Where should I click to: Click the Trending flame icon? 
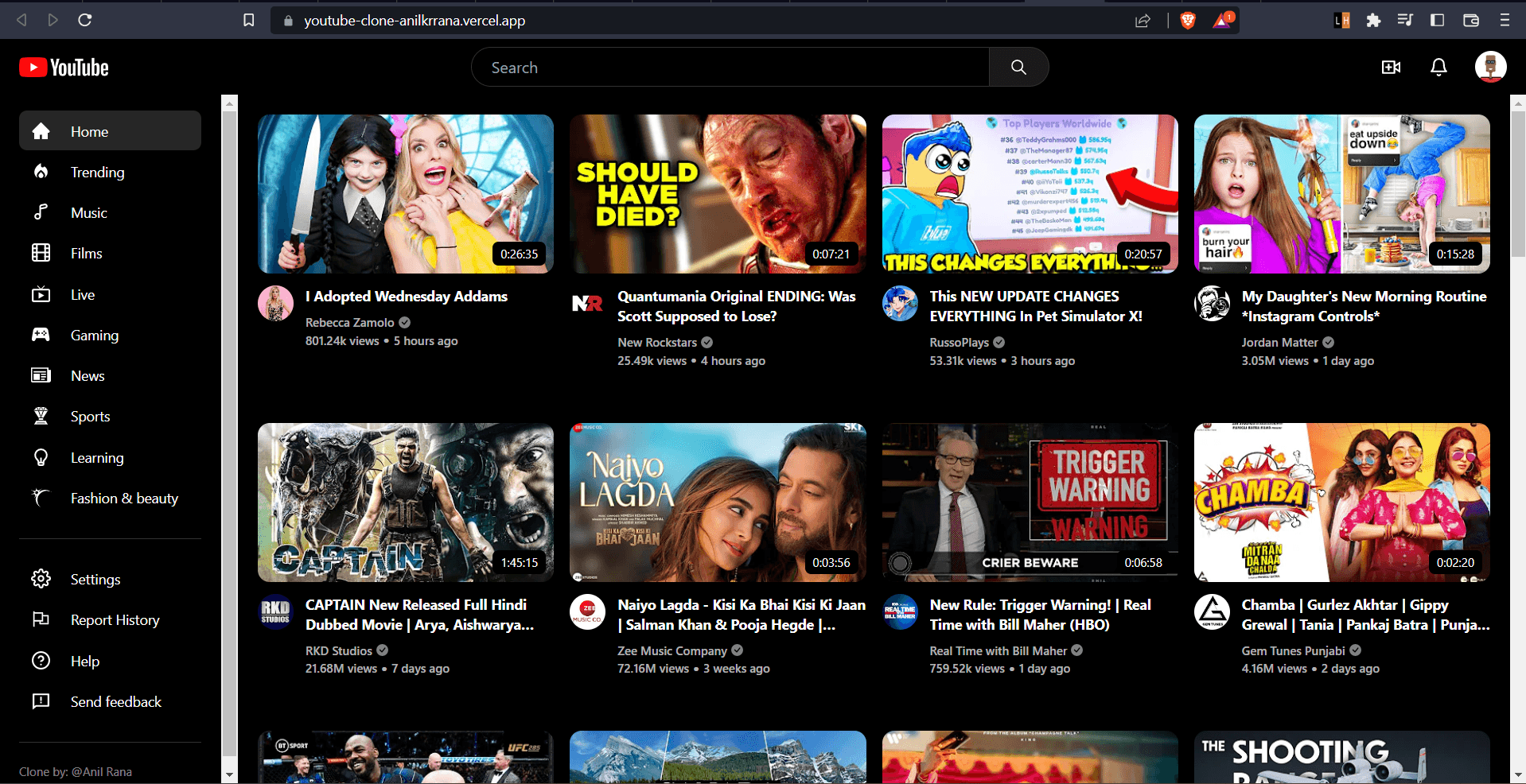(41, 172)
